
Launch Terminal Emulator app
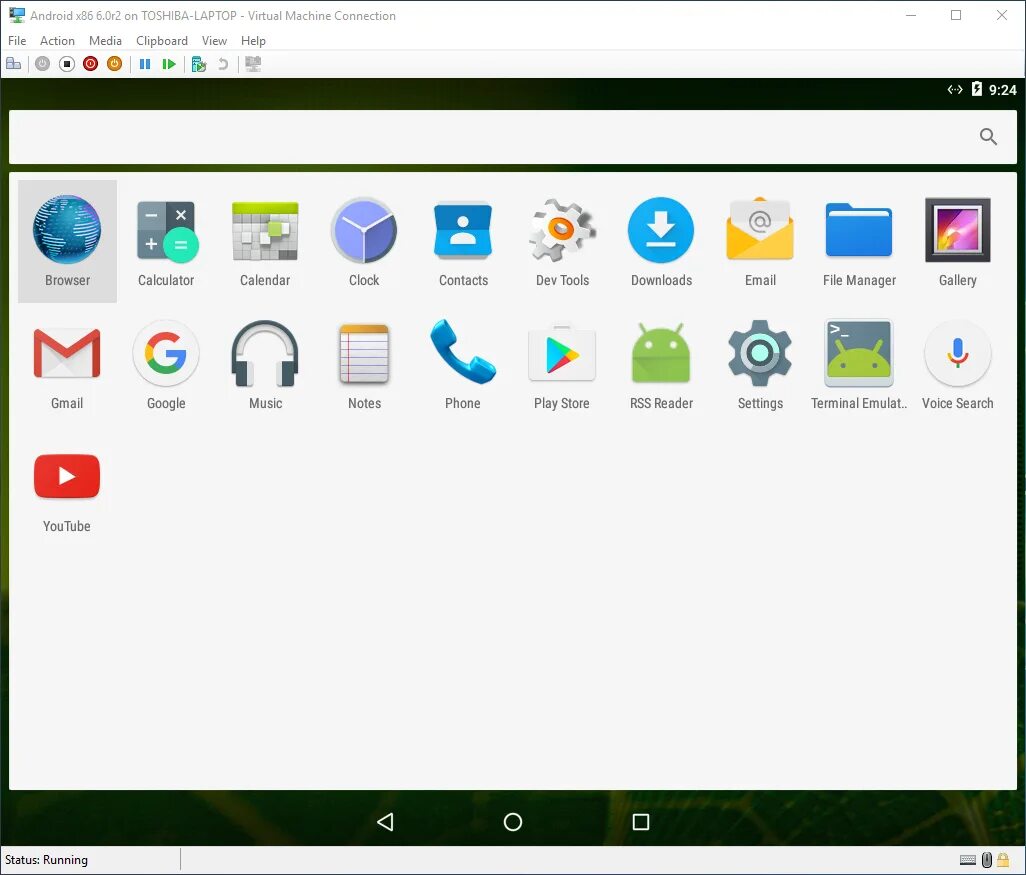(859, 364)
